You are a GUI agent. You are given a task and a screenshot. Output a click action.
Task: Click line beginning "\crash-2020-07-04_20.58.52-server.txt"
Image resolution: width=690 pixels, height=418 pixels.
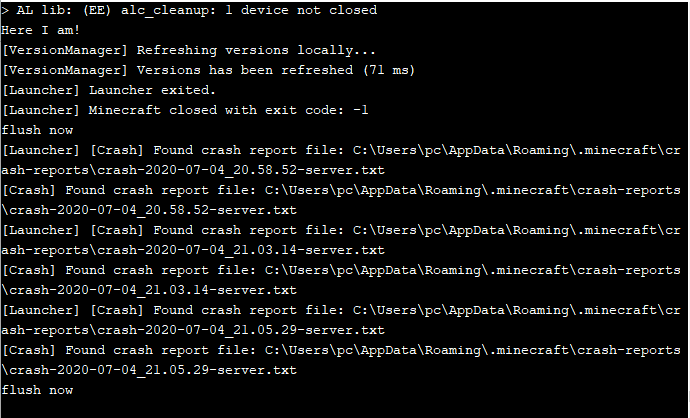click(x=150, y=210)
